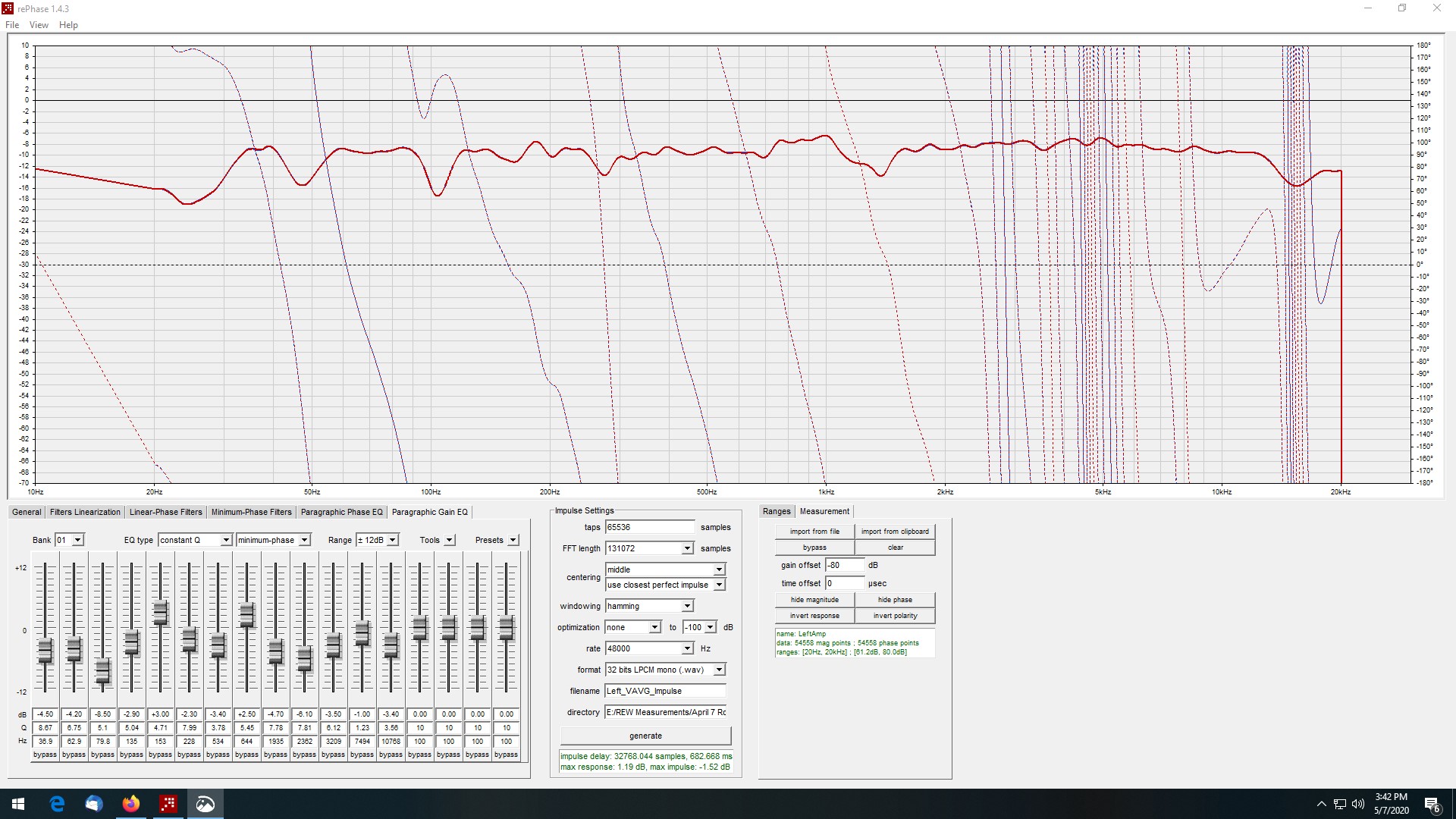
Task: Click the Windows Start button
Action: coord(18,804)
